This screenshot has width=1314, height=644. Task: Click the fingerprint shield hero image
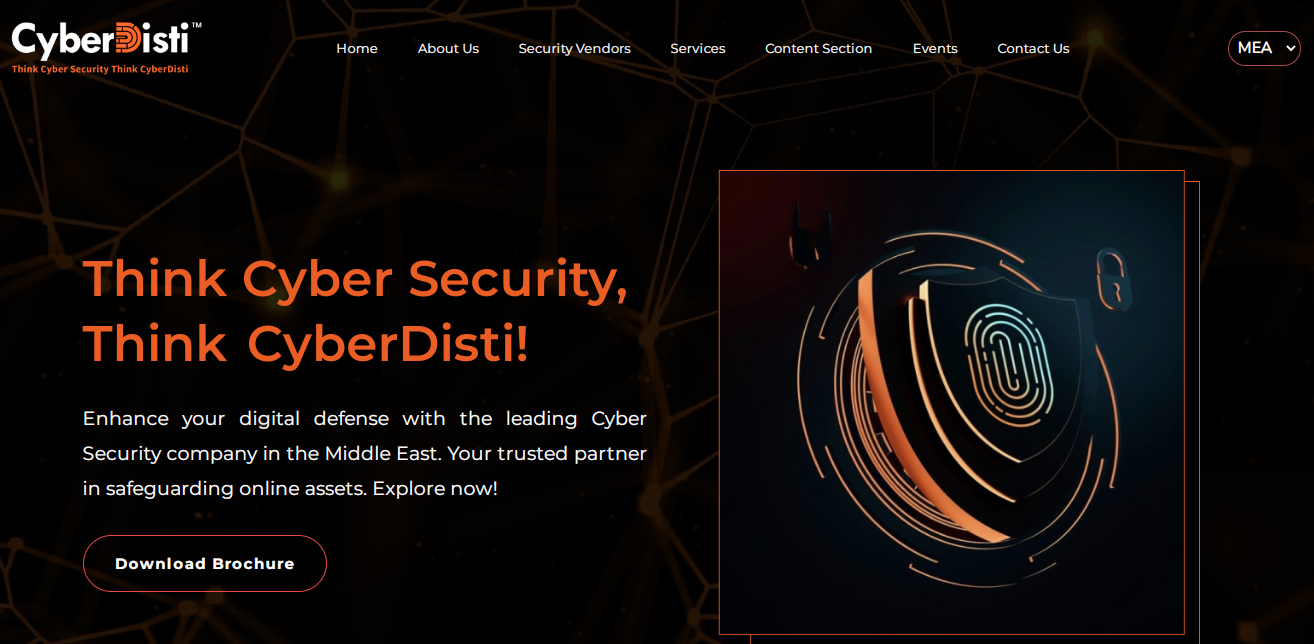point(951,402)
